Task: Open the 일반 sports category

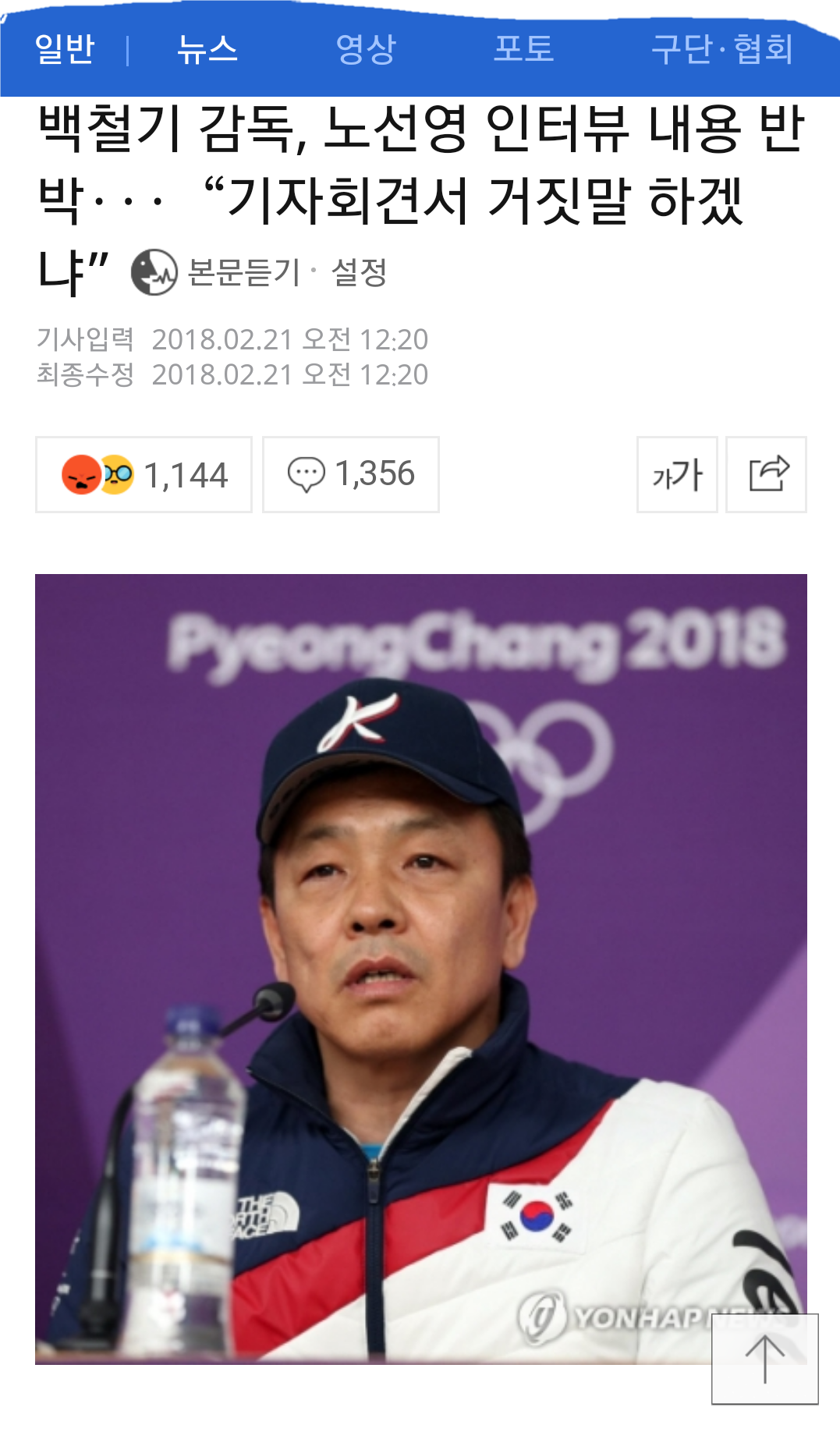Action: [65, 49]
